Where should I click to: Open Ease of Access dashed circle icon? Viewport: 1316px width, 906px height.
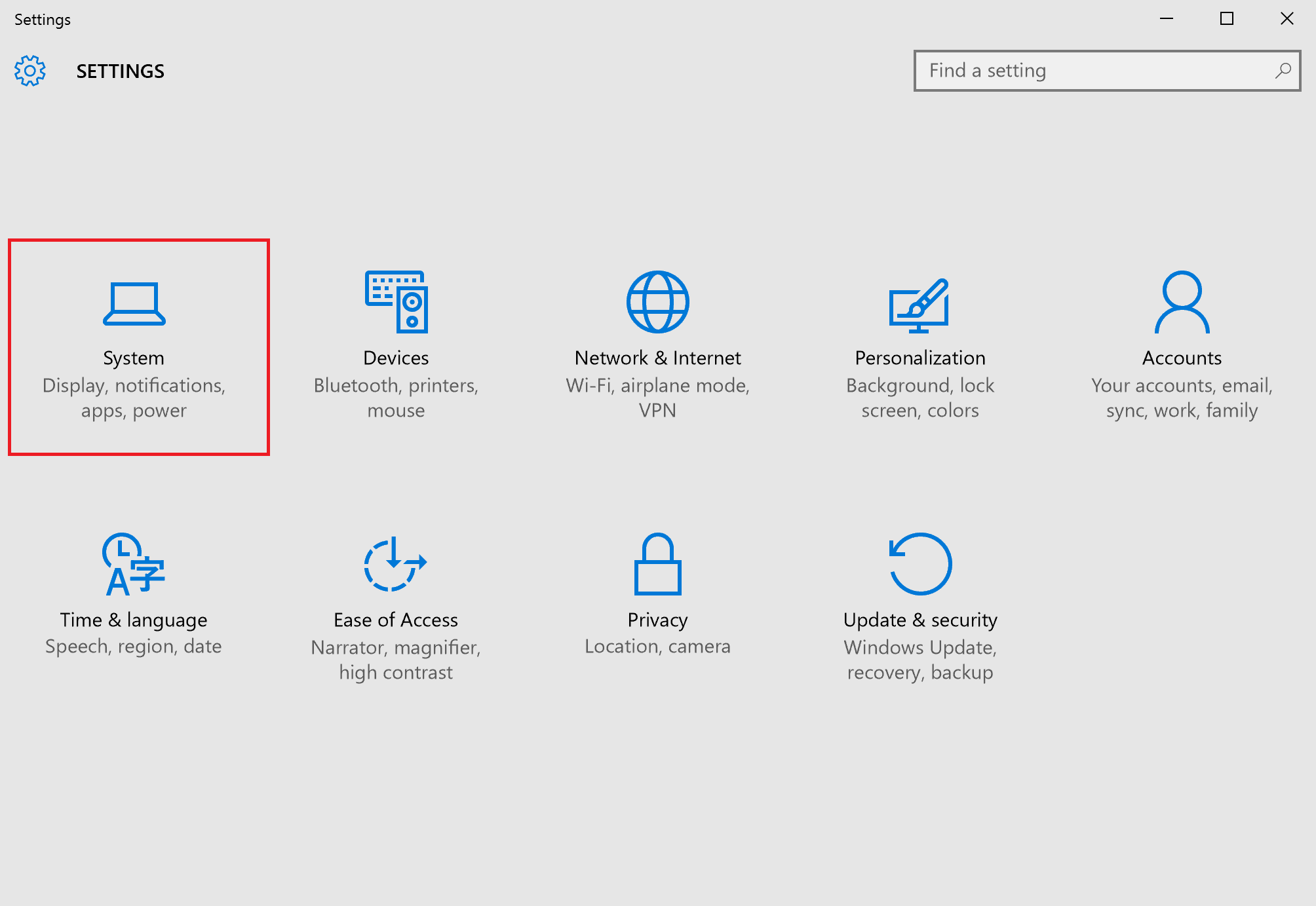(x=395, y=563)
